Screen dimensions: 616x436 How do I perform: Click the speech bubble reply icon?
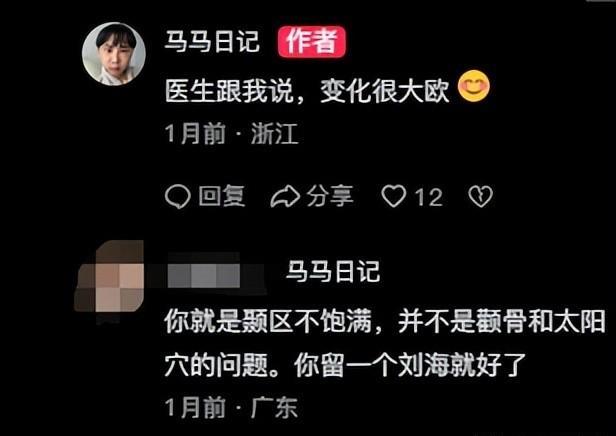click(x=178, y=196)
